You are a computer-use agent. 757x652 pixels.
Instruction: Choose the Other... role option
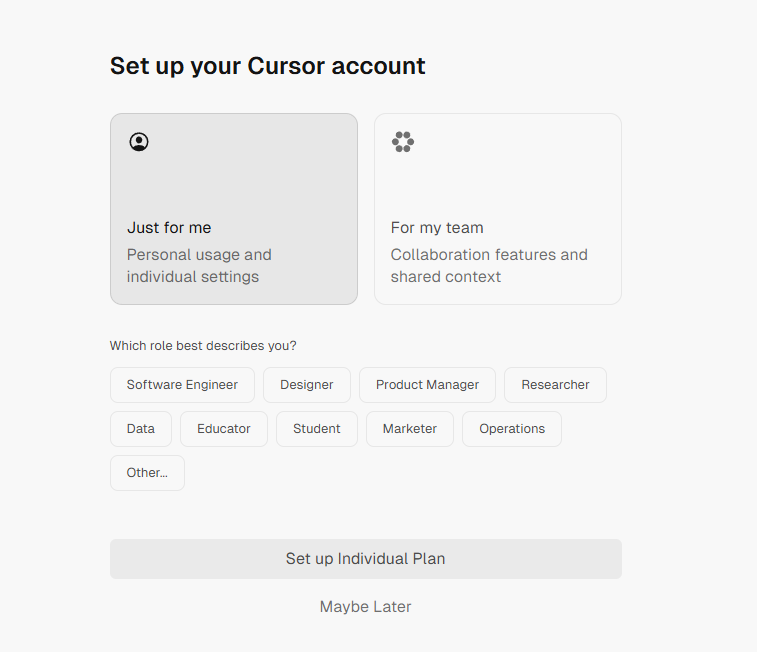147,472
